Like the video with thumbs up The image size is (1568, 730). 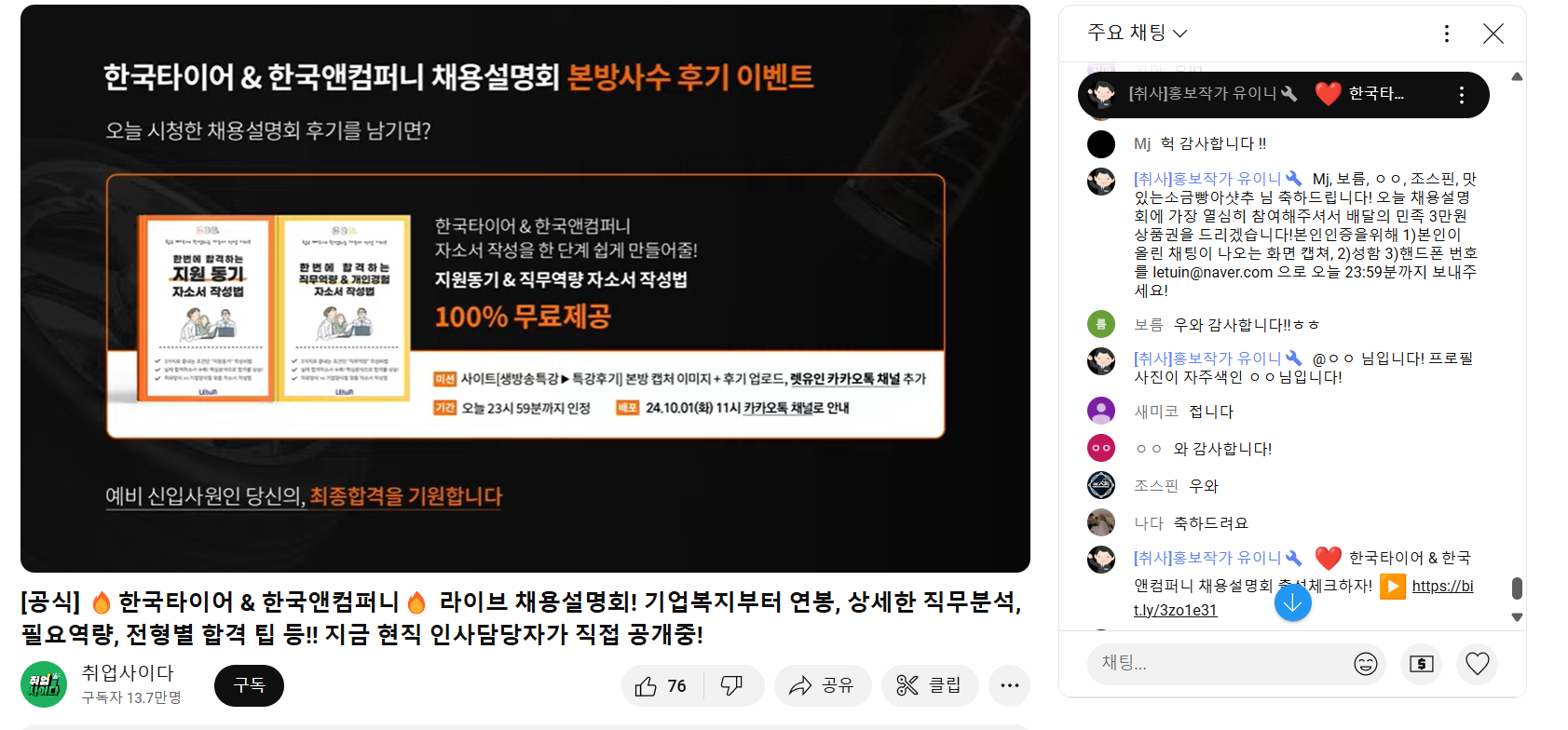(x=661, y=686)
